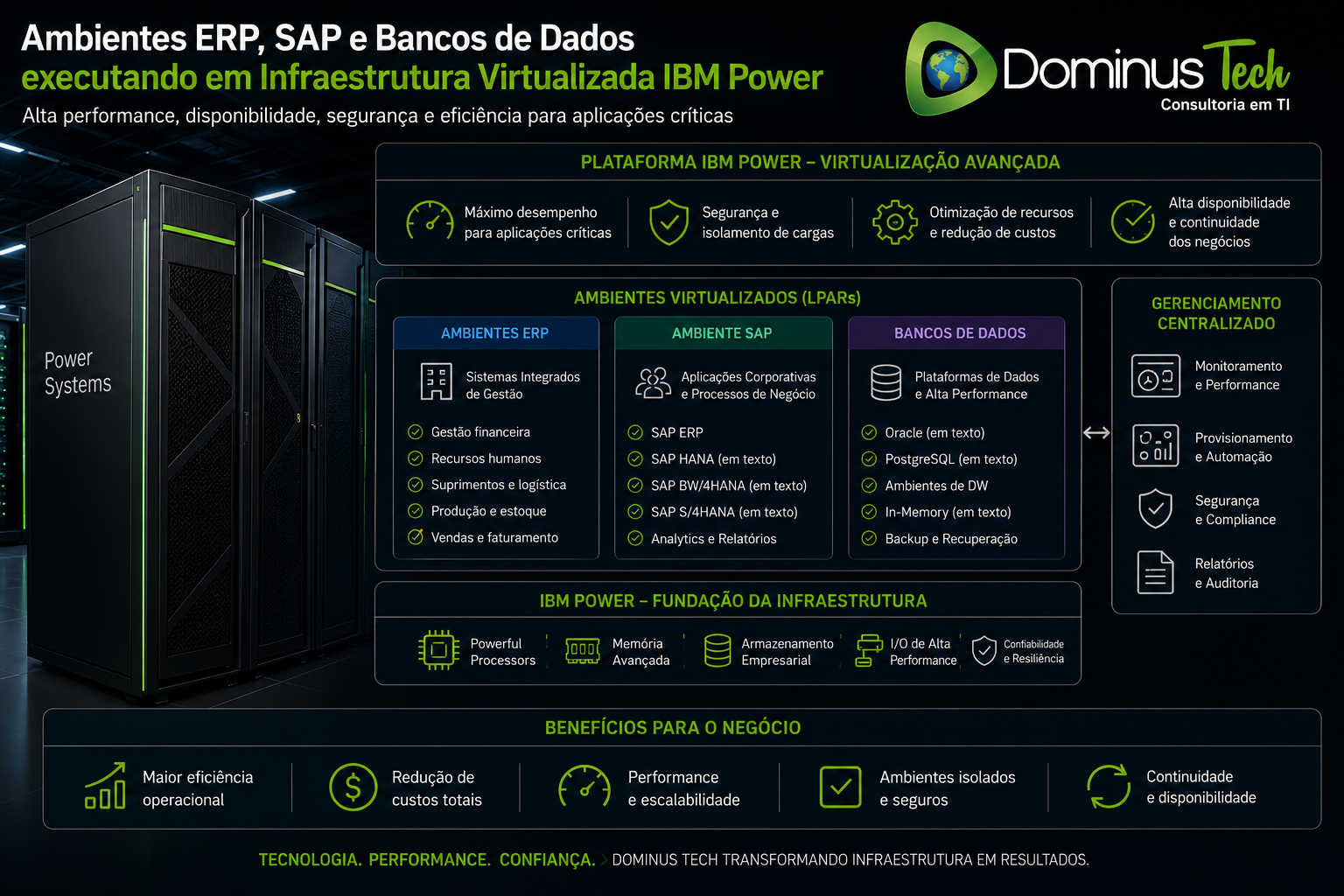Viewport: 1344px width, 896px height.
Task: Click the Analytics e Relatórios item
Action: (x=714, y=539)
